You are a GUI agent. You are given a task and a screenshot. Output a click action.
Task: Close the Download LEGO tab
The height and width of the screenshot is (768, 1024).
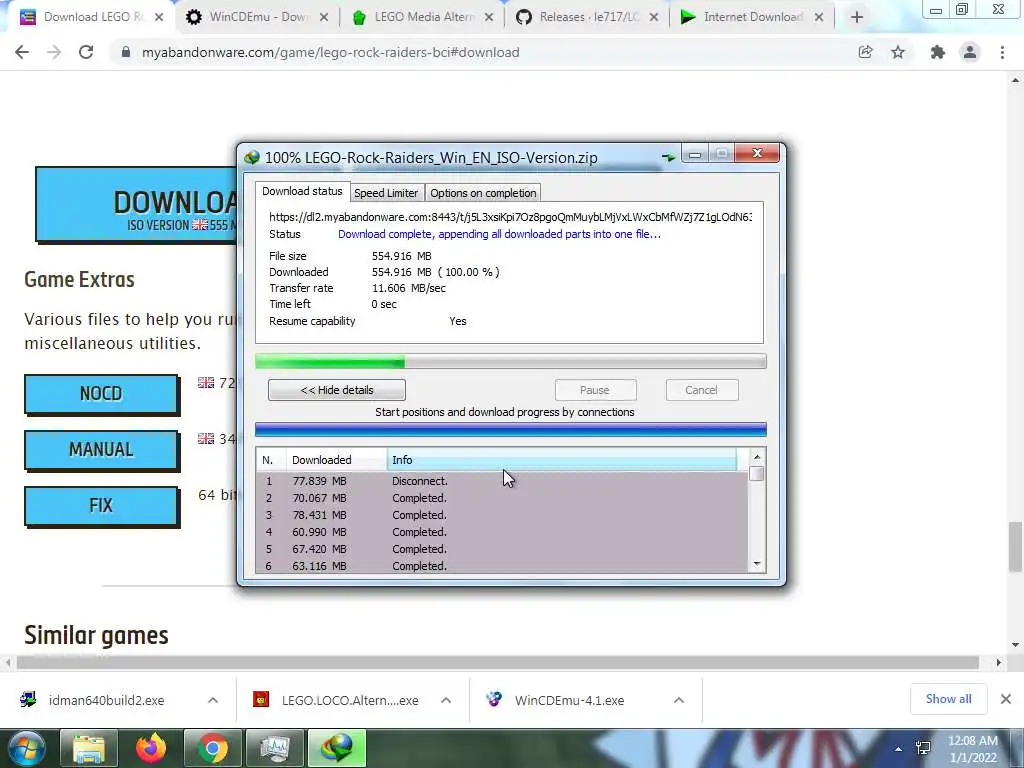point(159,18)
